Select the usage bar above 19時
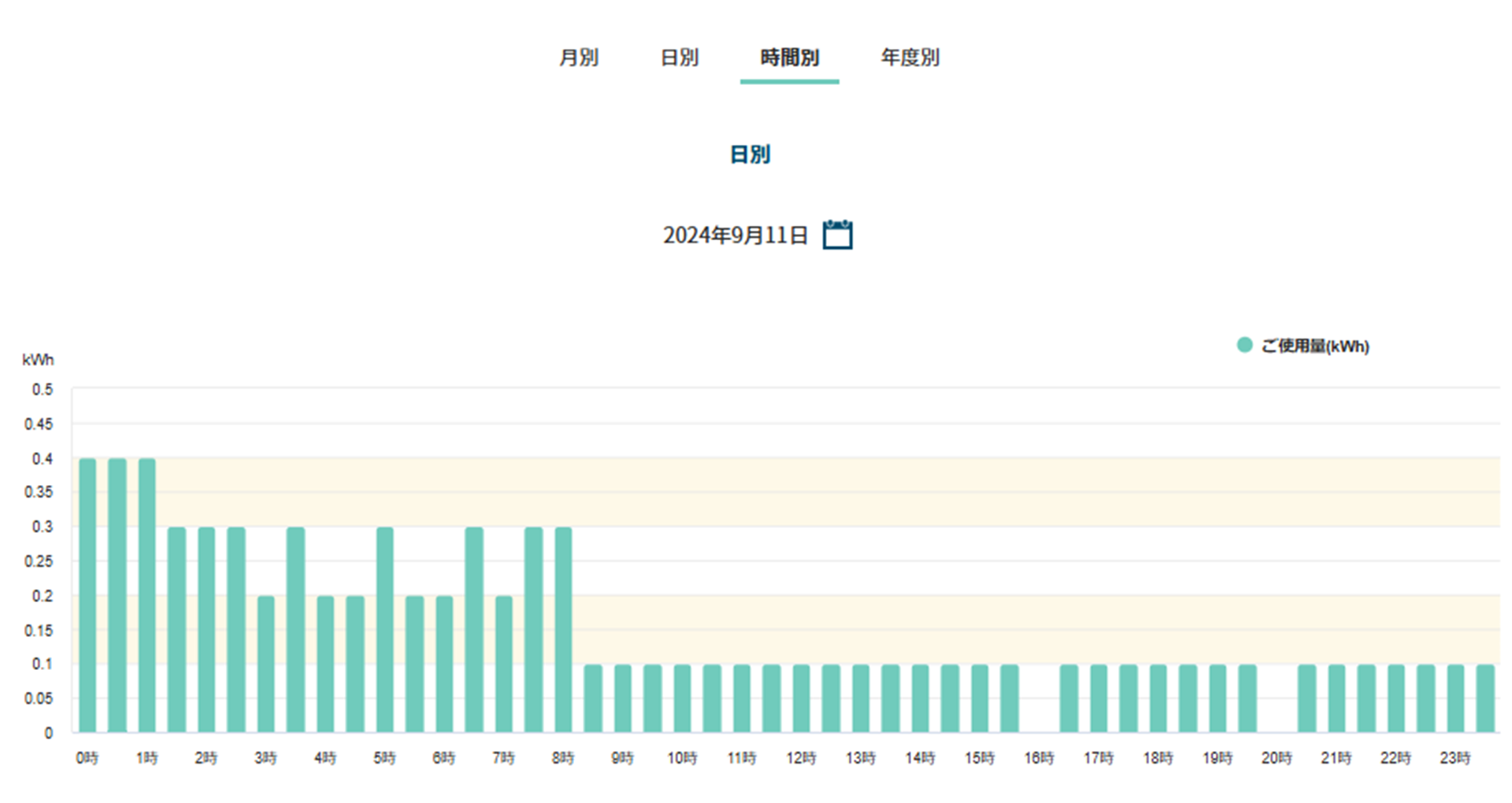 pos(1217,698)
